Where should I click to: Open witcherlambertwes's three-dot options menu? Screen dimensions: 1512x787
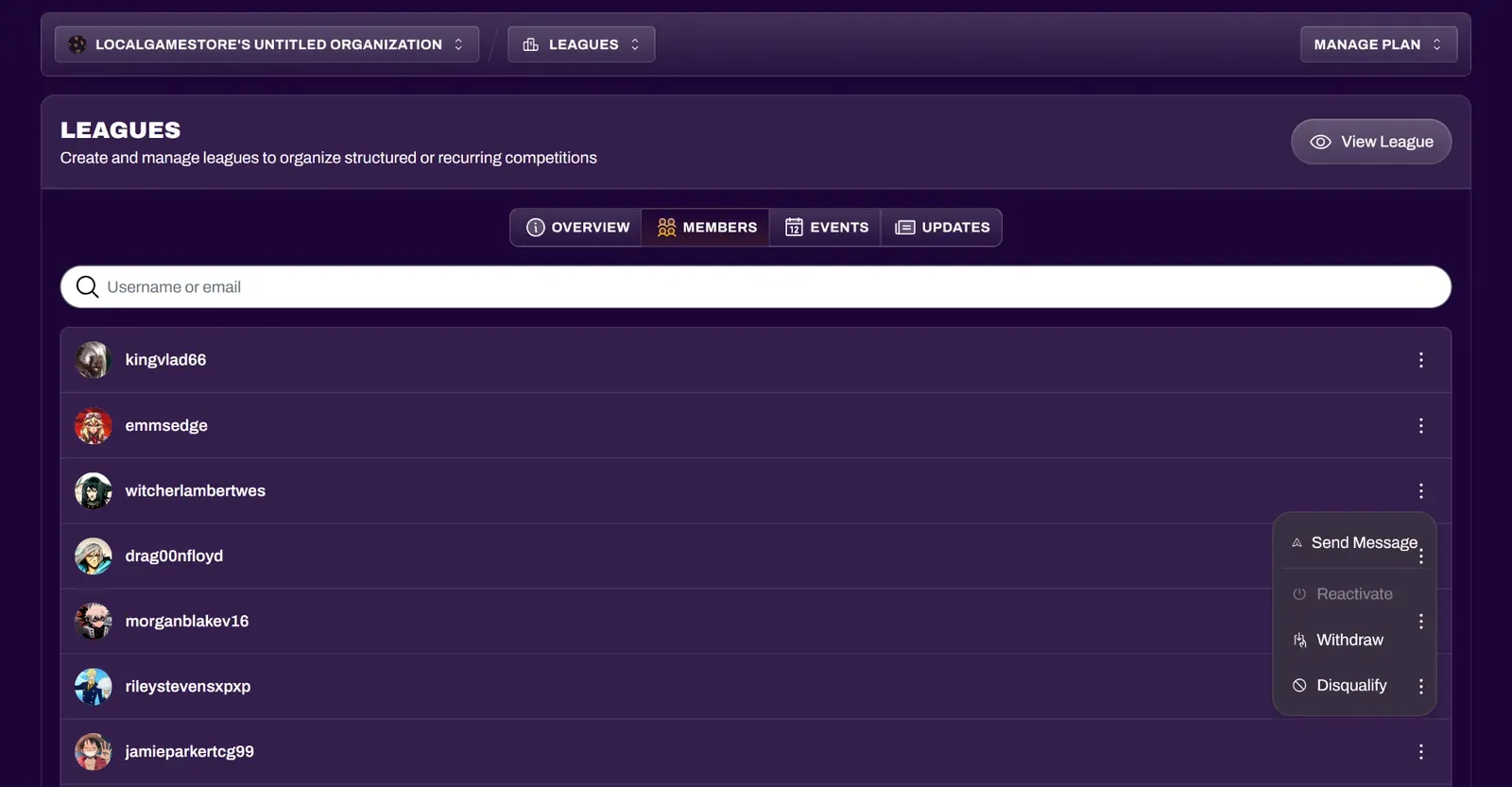click(x=1420, y=491)
